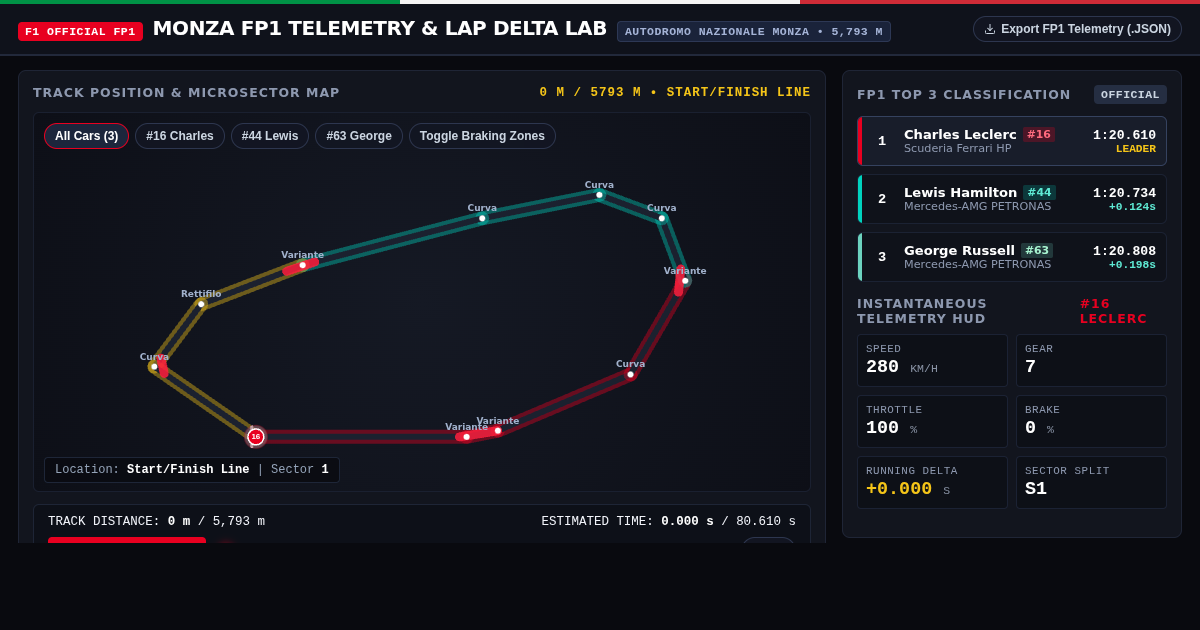
Task: Click the 1:20.734 lap time
Action: (1124, 193)
